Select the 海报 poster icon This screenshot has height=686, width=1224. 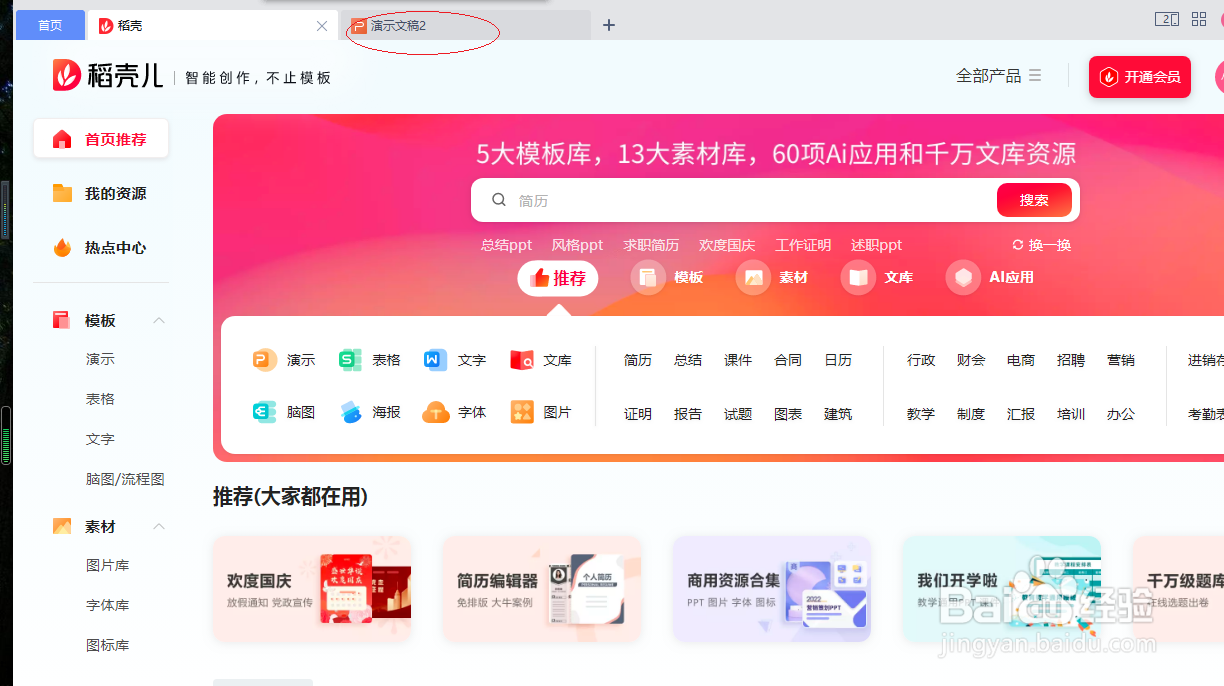click(x=349, y=411)
